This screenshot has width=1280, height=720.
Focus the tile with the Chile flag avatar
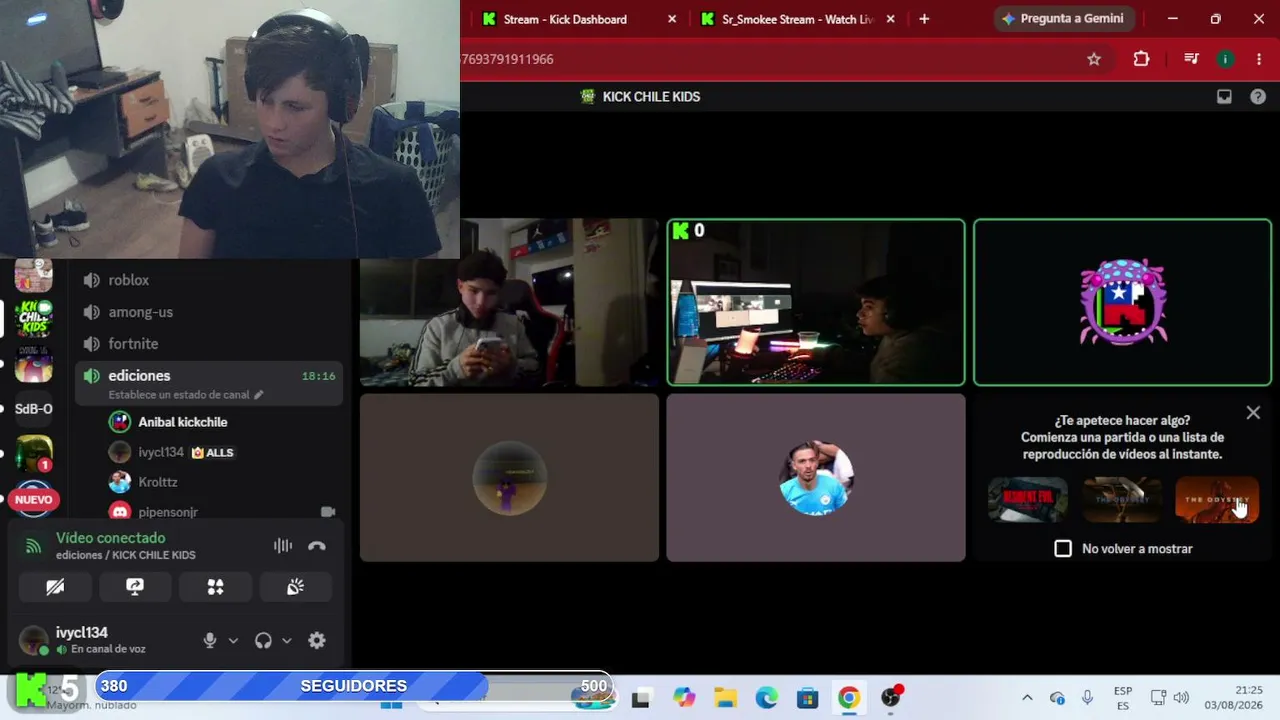[x=1122, y=302]
